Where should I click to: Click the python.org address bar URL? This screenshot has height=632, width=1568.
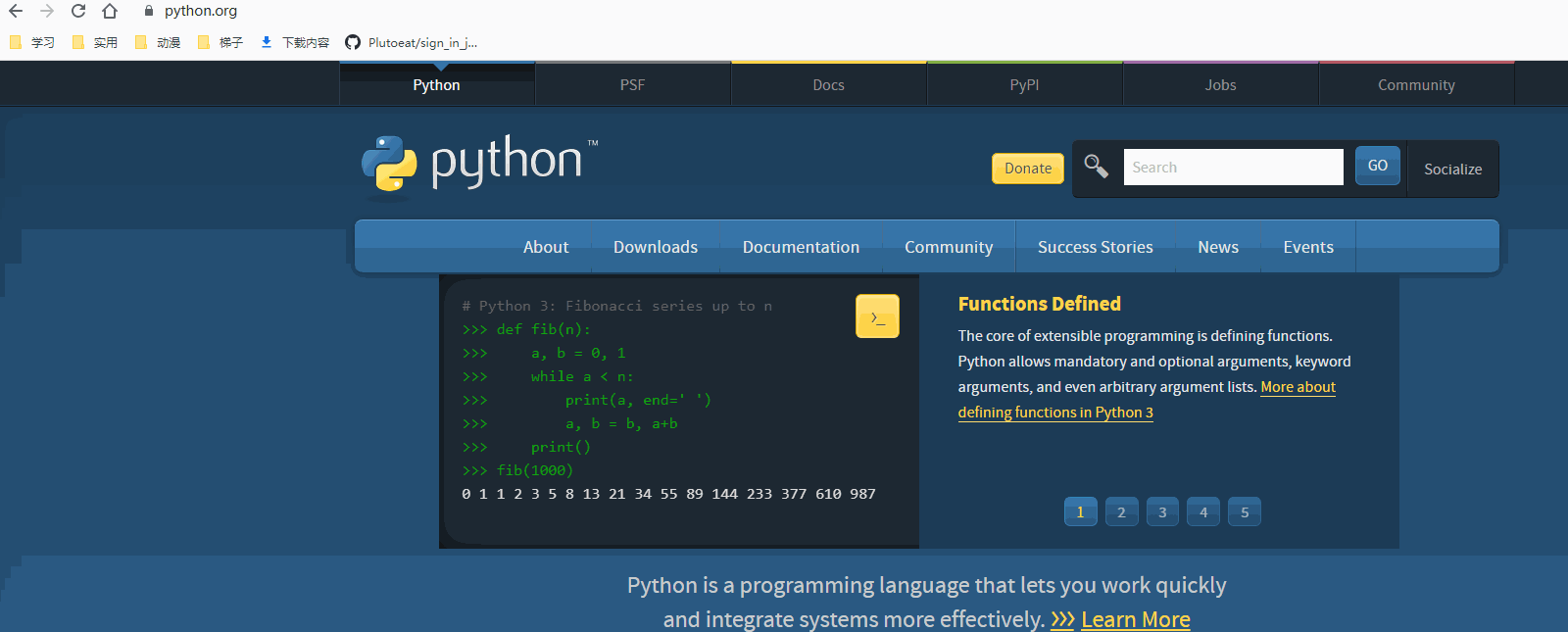pyautogui.click(x=201, y=11)
